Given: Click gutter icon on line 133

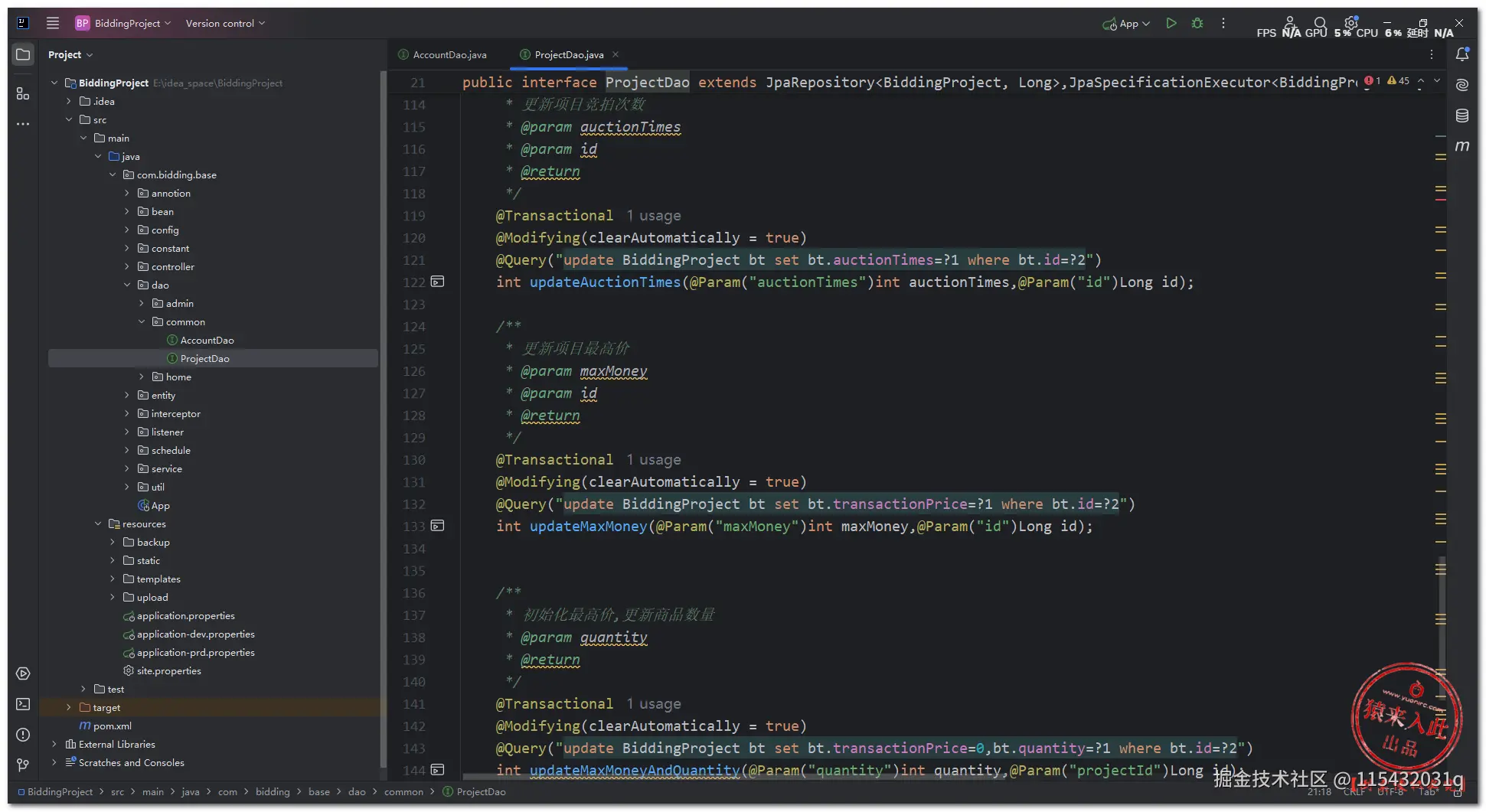Looking at the screenshot, I should 437,526.
